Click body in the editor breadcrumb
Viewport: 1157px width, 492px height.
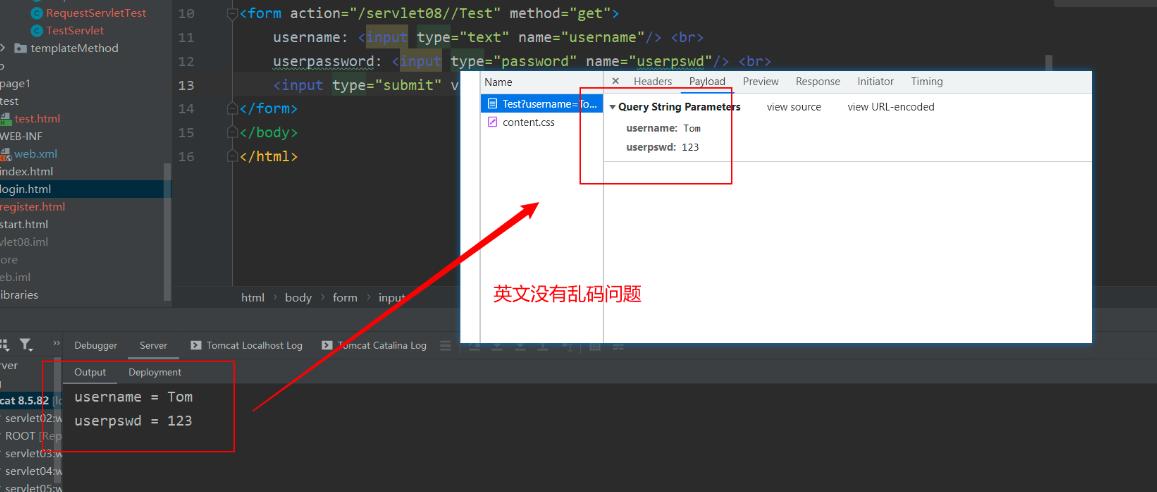[x=298, y=298]
